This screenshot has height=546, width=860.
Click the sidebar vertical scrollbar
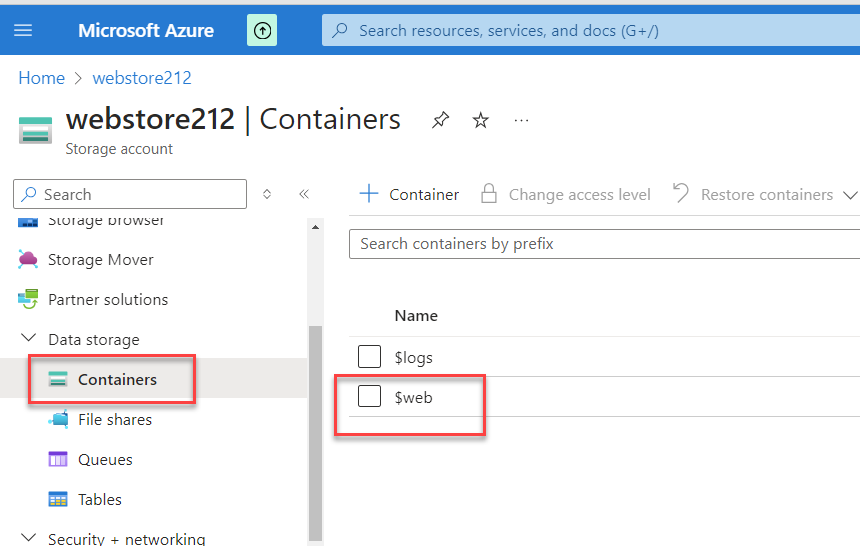pos(316,430)
